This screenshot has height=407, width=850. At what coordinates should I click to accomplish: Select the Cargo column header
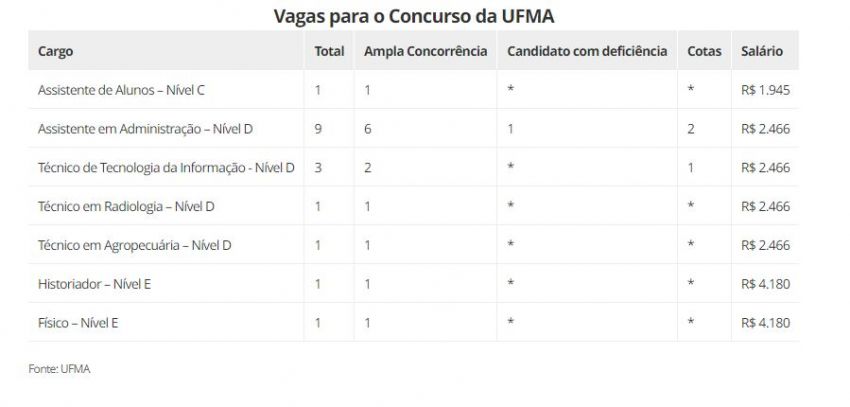56,51
